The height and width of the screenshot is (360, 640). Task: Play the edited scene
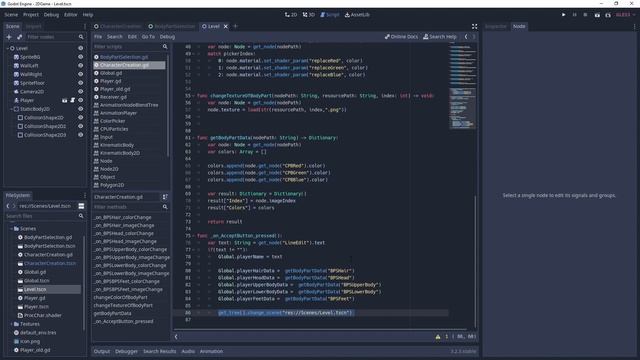pyautogui.click(x=597, y=15)
